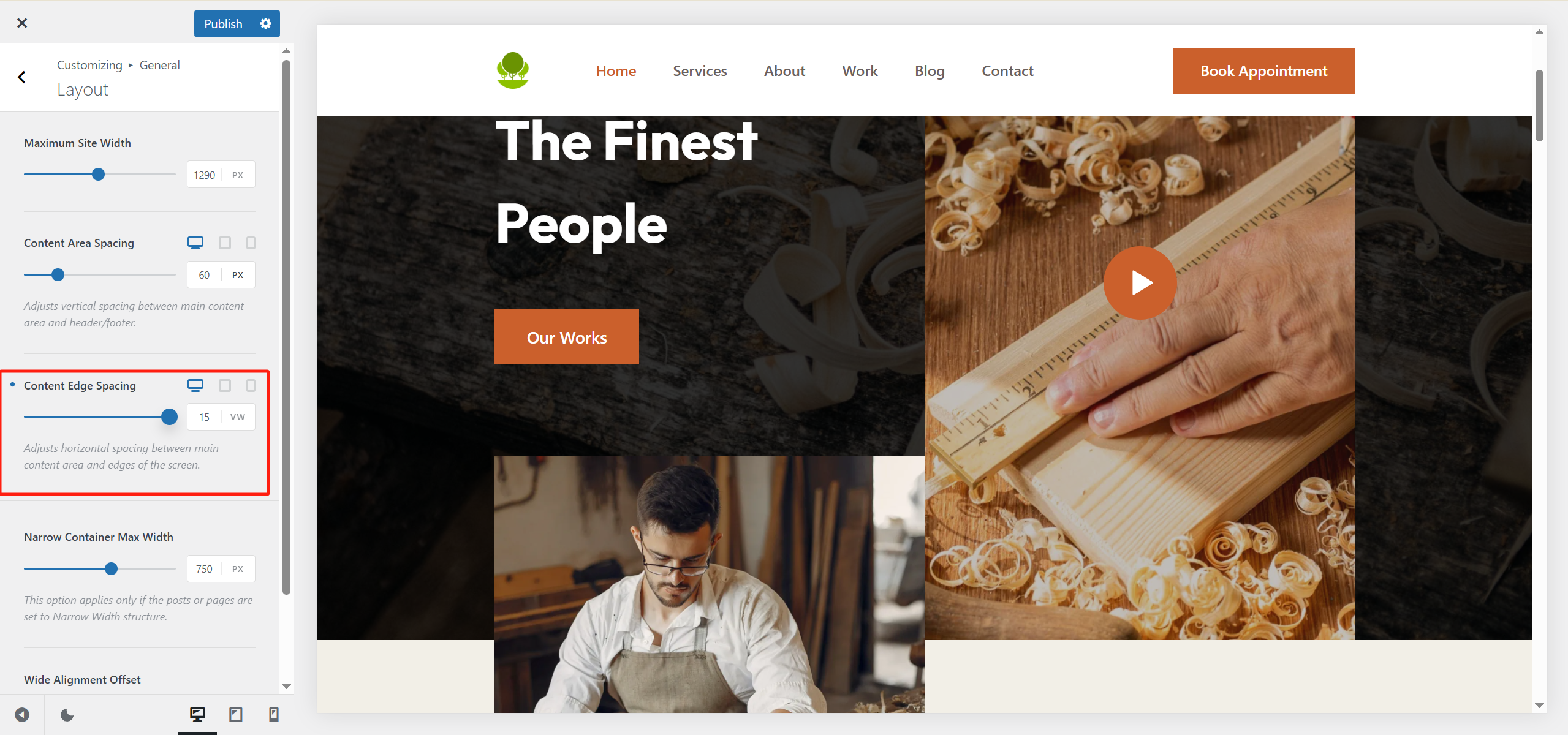
Task: Select mobile device icon for Content Edge Spacing
Action: click(251, 385)
